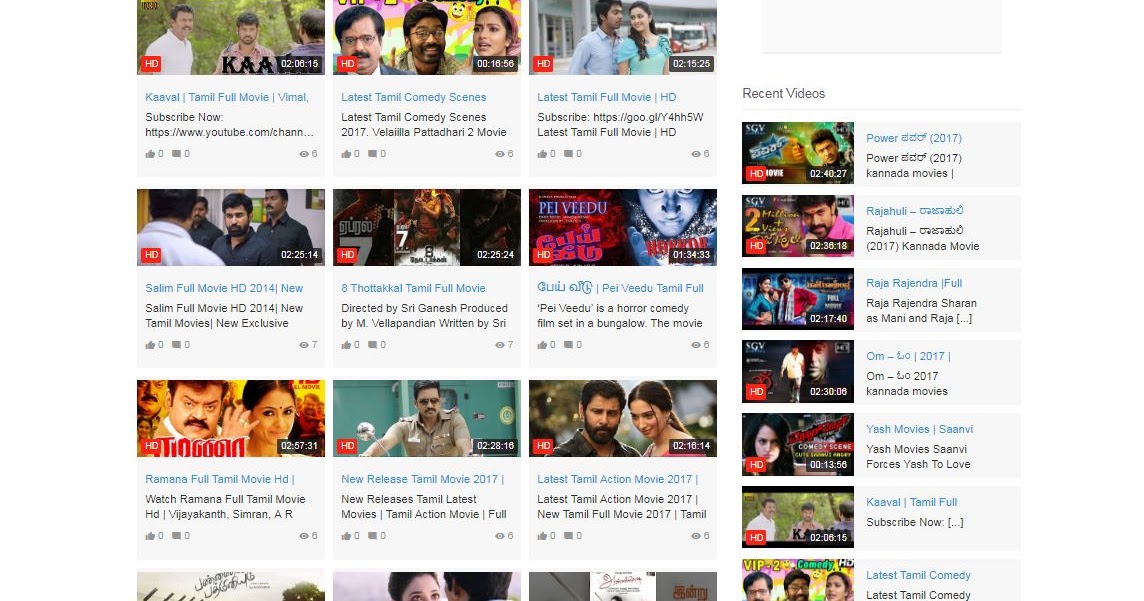Click the views eye icon under Latest Tamil Comedy Scenes
This screenshot has width=1144, height=601.
[500, 154]
